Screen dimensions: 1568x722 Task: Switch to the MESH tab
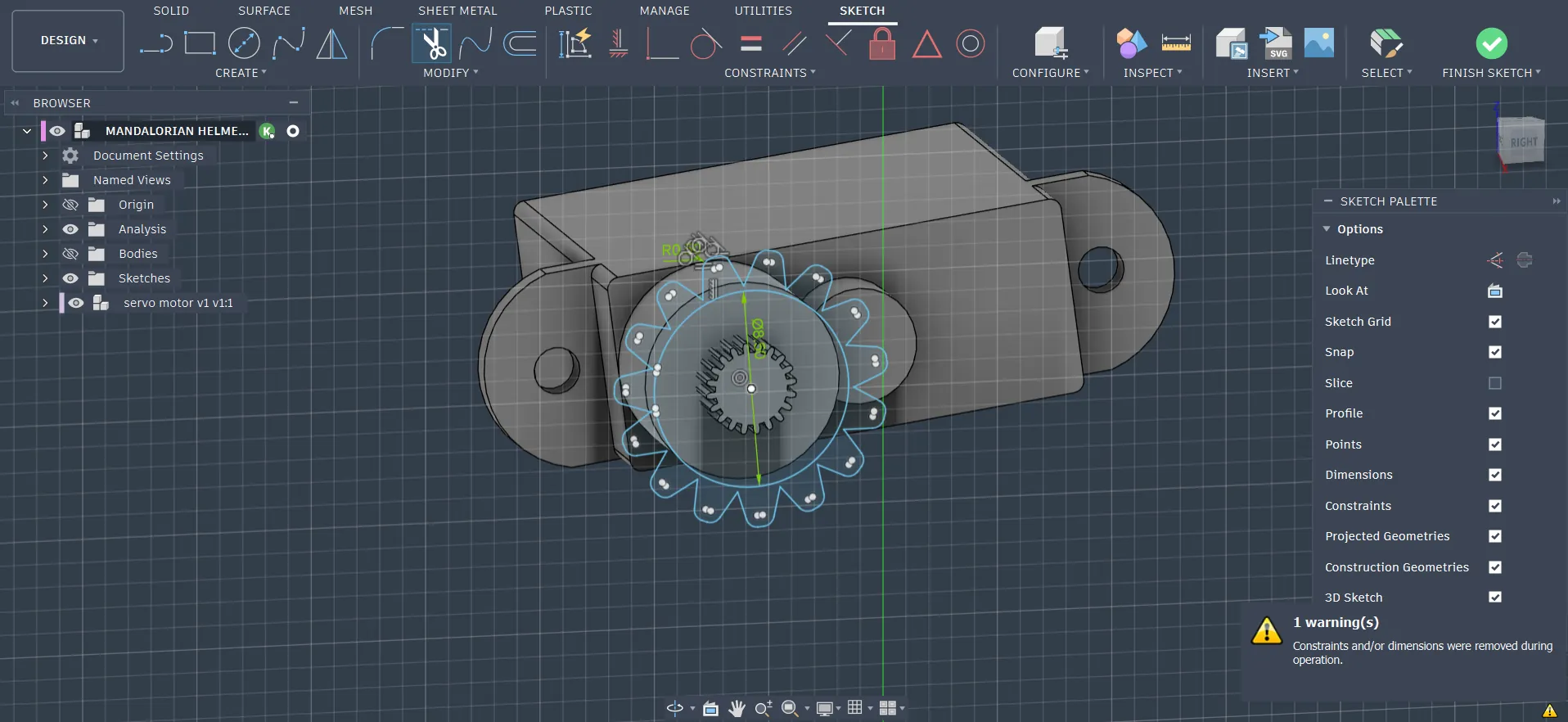[x=355, y=11]
